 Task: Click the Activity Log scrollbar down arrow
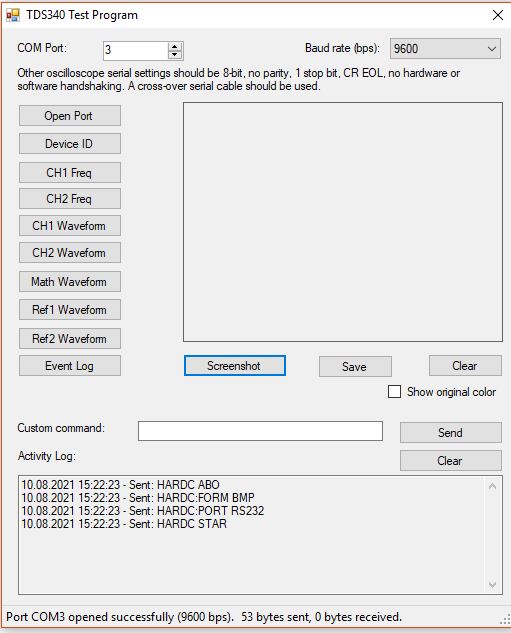click(492, 585)
